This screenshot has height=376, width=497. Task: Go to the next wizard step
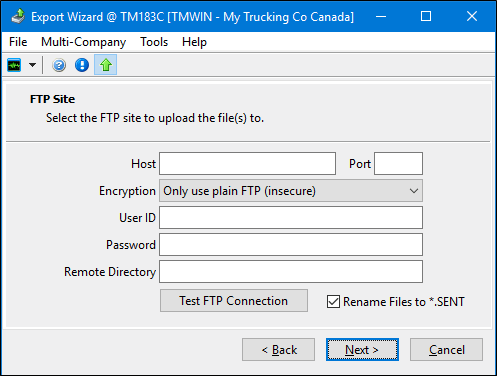click(362, 350)
